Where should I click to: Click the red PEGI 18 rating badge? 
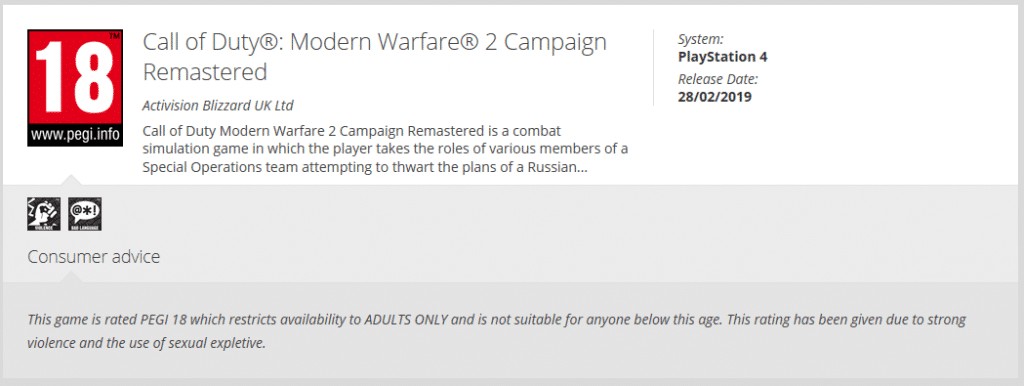pos(75,88)
